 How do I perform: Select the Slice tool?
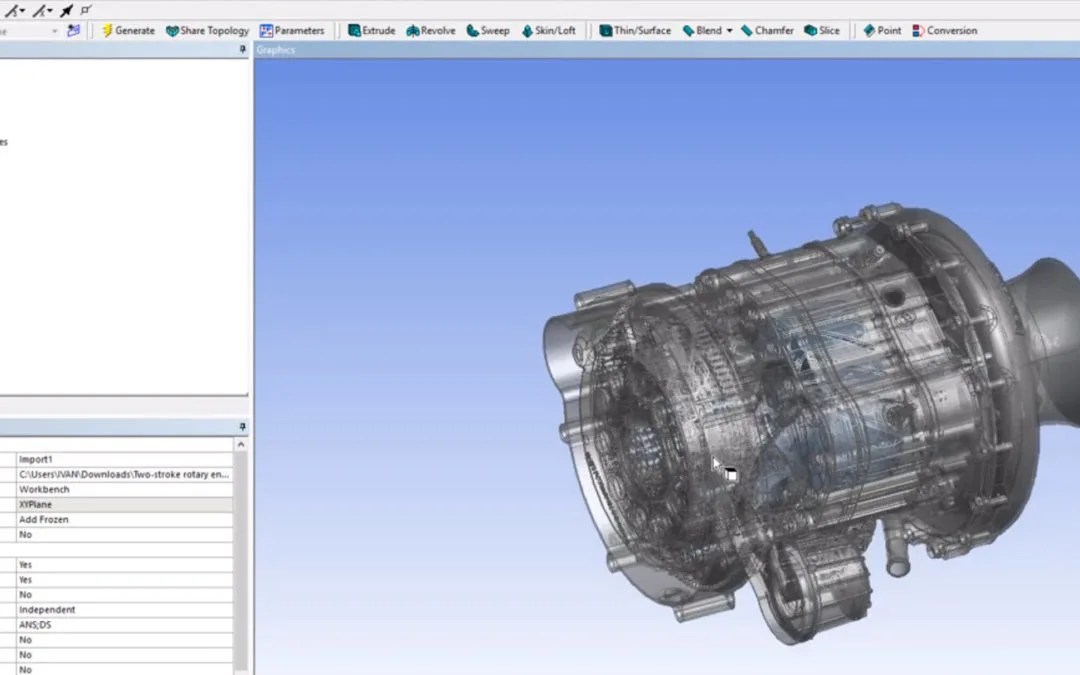pyautogui.click(x=822, y=30)
